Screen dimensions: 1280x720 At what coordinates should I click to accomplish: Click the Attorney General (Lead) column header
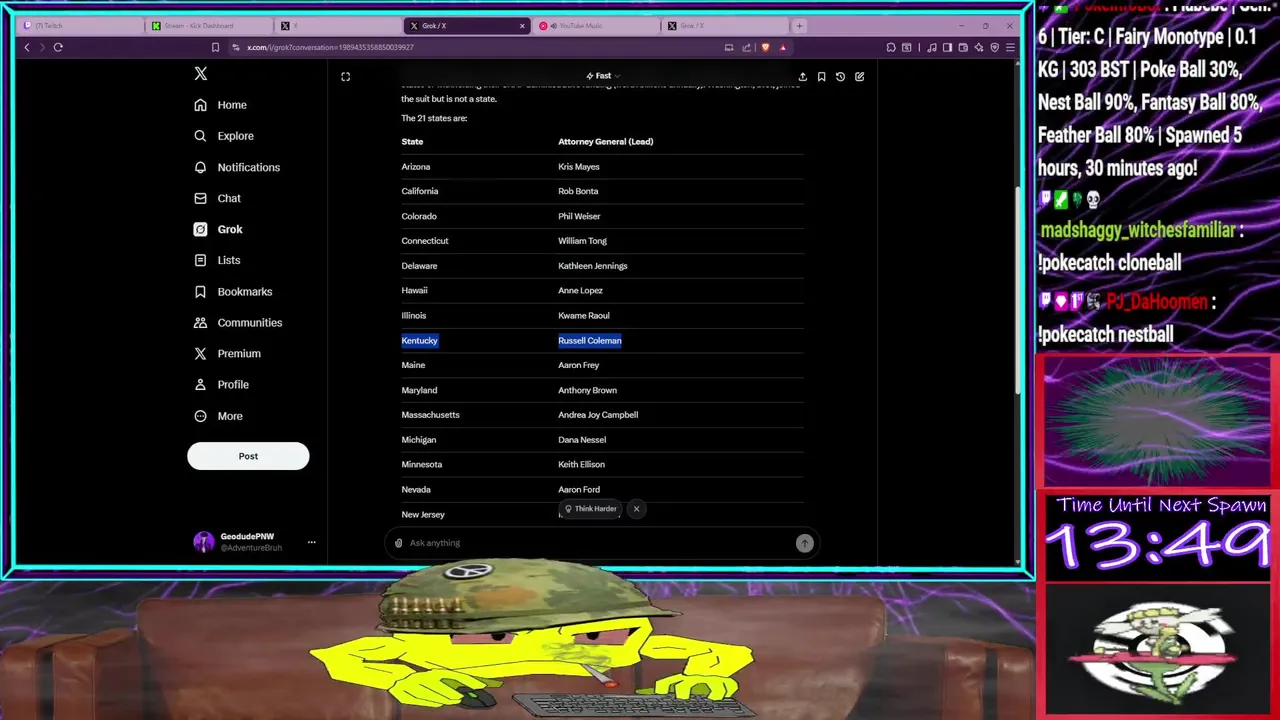pyautogui.click(x=605, y=142)
